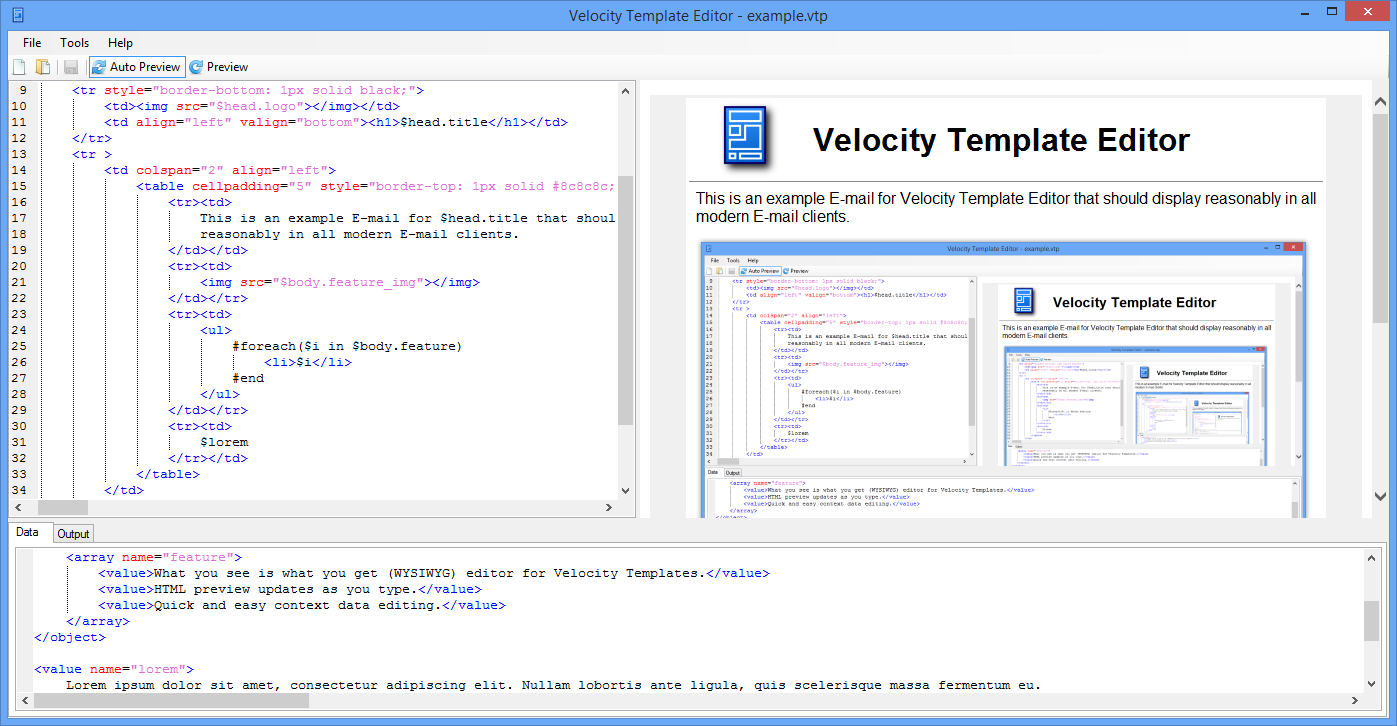1397x726 pixels.
Task: Click the preview pane's vertical scrollbar thumb
Action: pyautogui.click(x=1380, y=218)
